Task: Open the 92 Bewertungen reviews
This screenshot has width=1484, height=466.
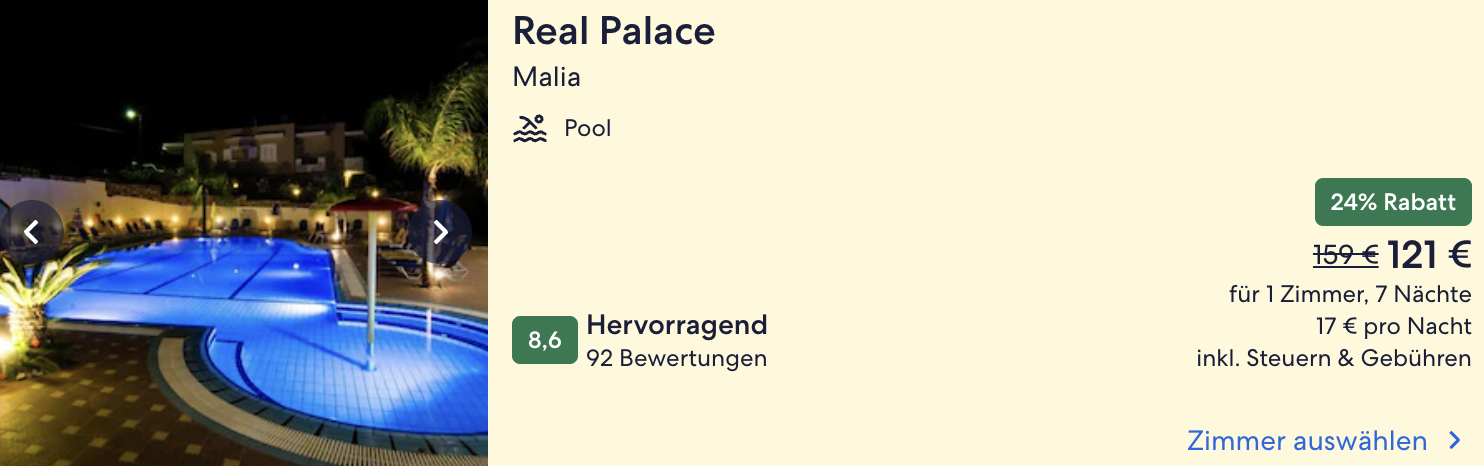Action: 676,358
